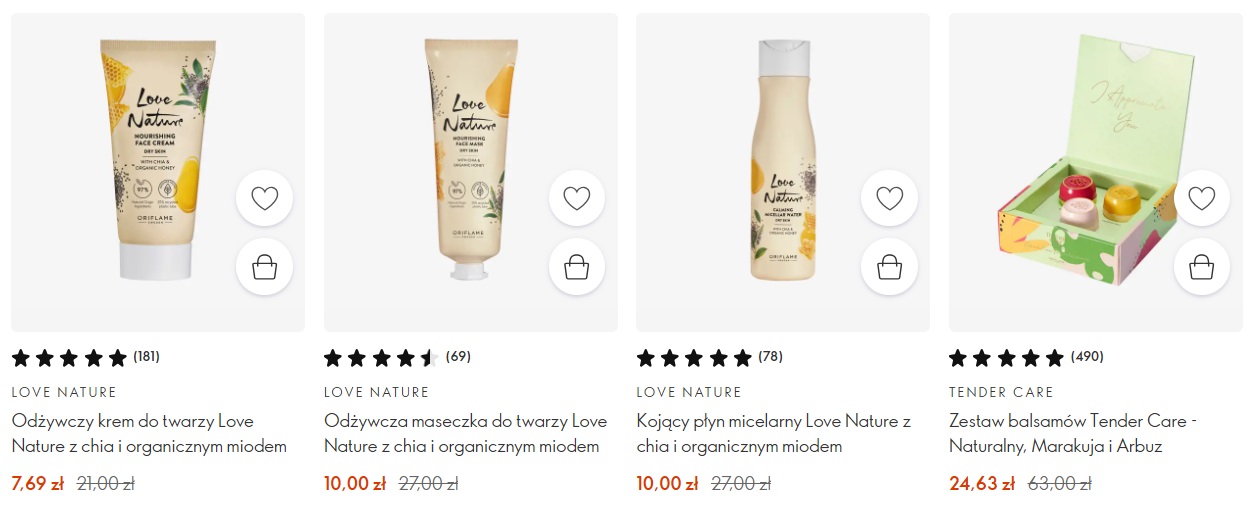Open 'Odżywczy krem do twarzy Love Nature' link

click(150, 434)
